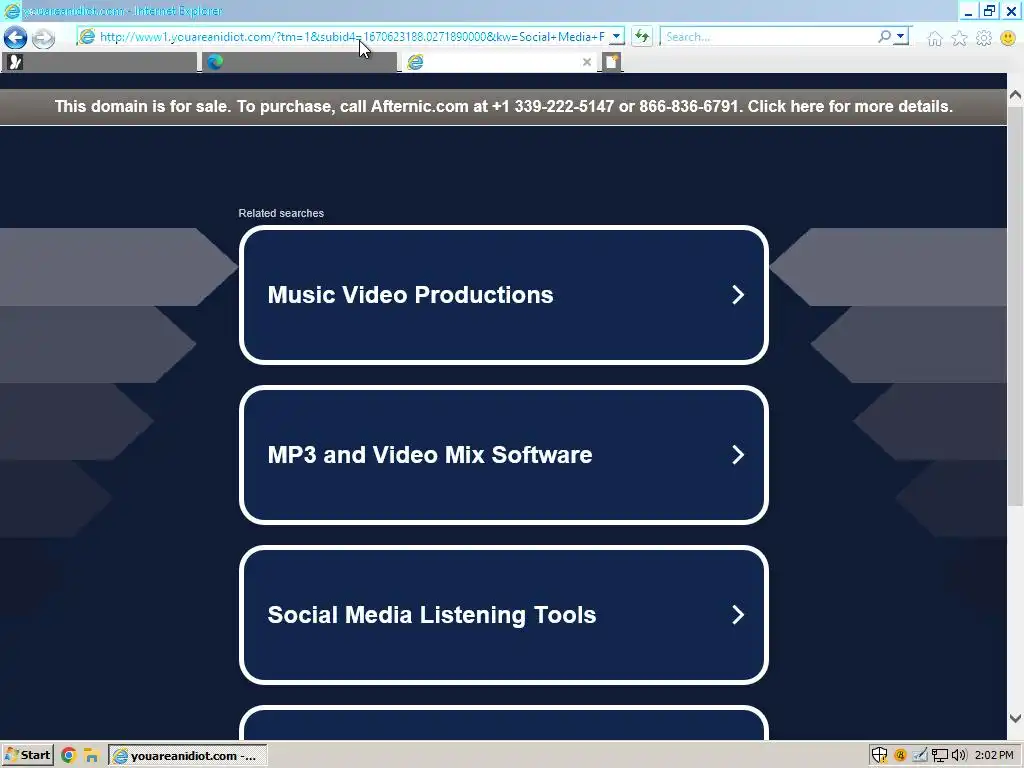Viewport: 1024px width, 768px height.
Task: Switch to the Edge icon tab
Action: [299, 62]
